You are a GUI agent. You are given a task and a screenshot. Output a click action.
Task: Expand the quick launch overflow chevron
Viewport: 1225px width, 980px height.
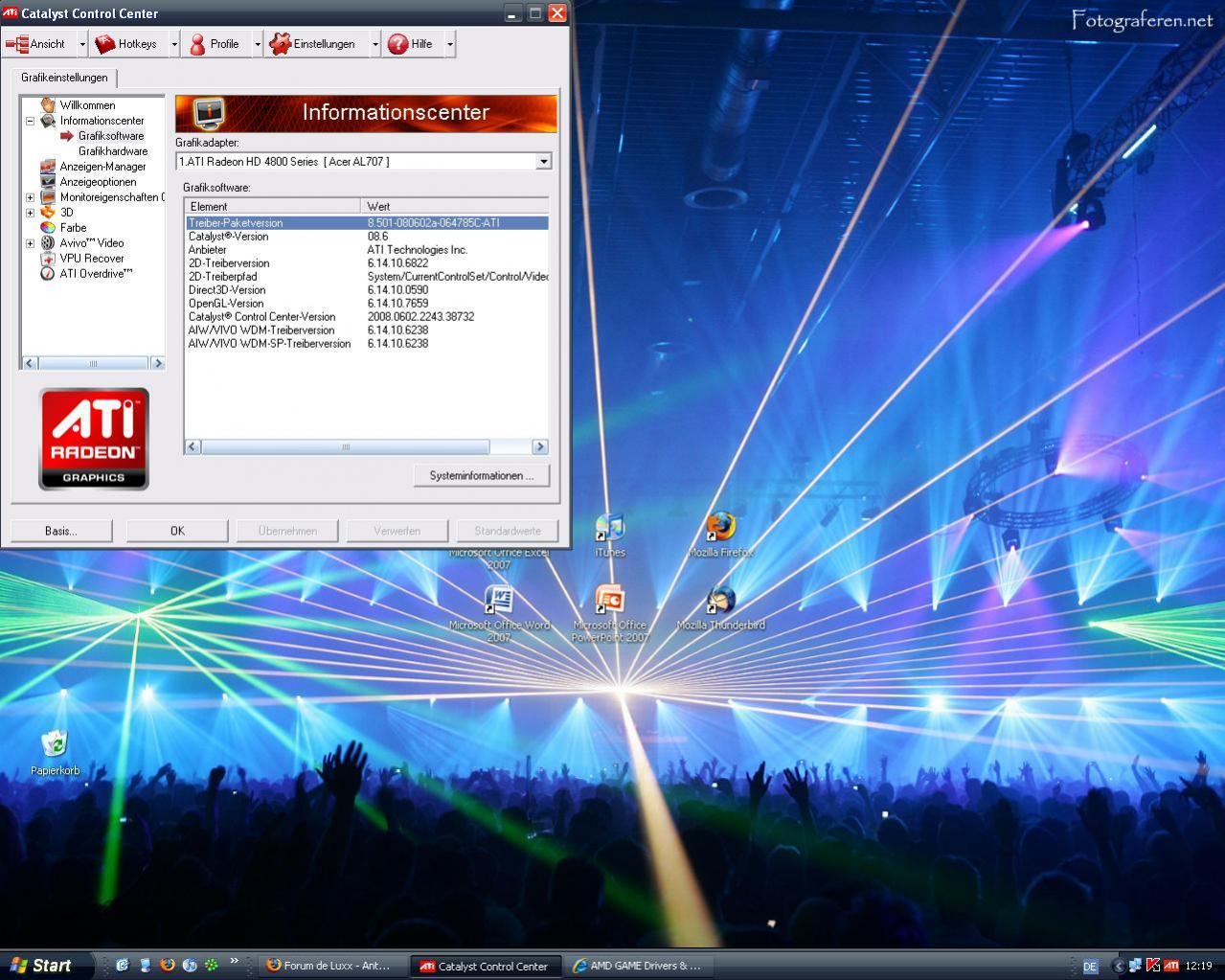pos(235,961)
